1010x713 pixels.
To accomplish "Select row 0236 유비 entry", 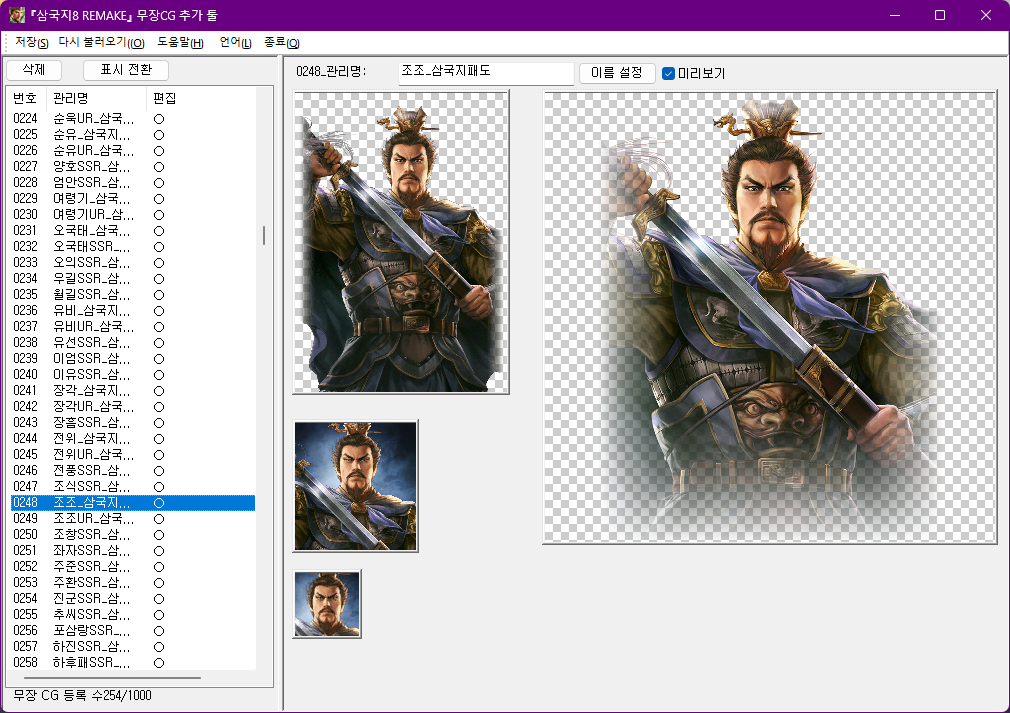I will click(x=133, y=310).
